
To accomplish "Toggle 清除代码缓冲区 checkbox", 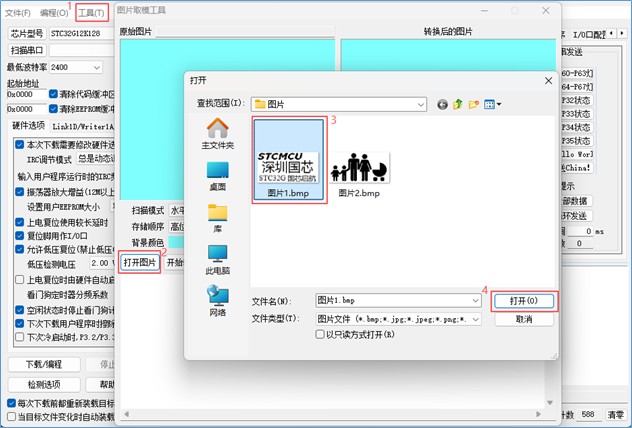I will coord(53,94).
